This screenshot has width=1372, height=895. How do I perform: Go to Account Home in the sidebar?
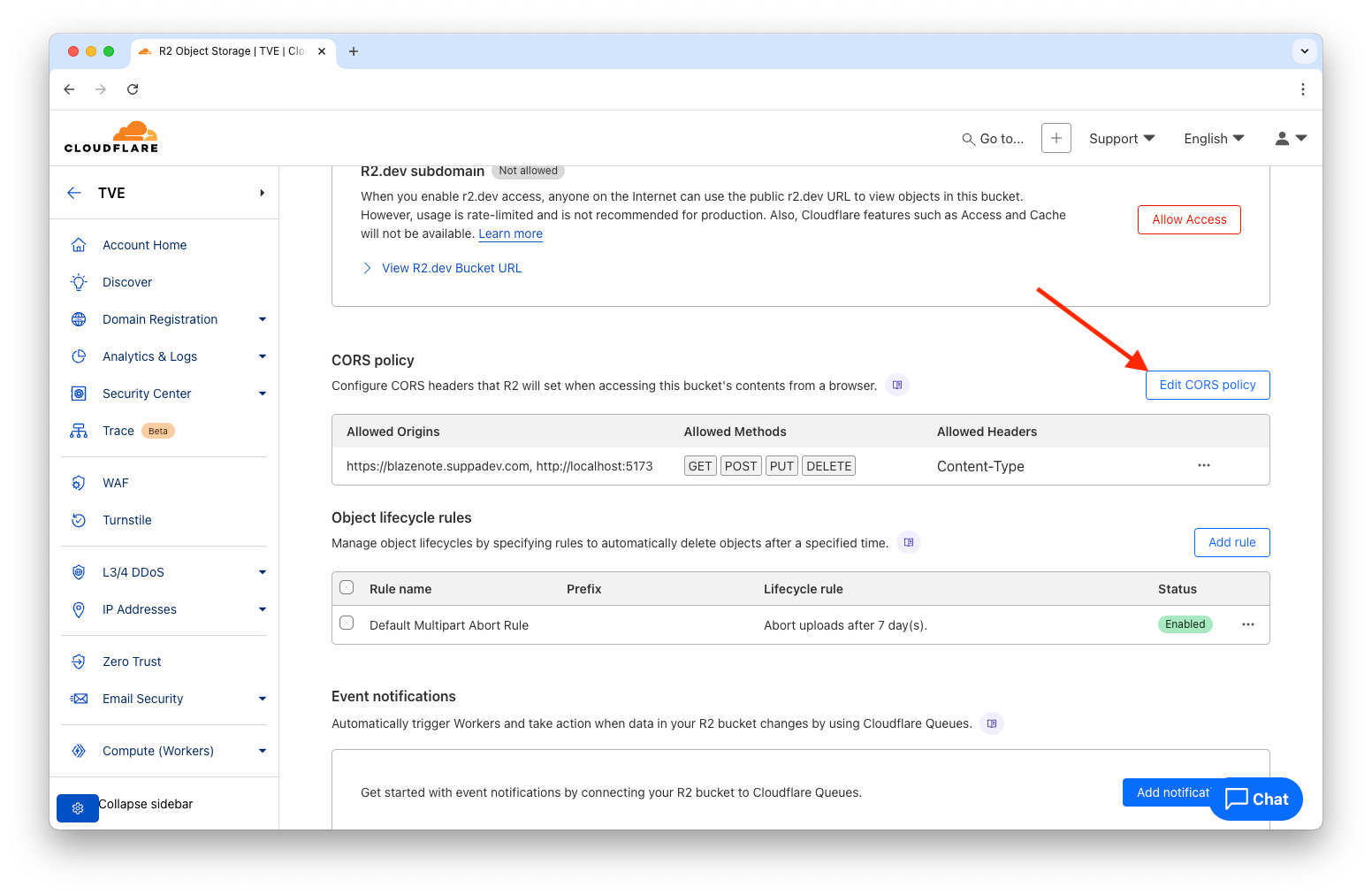[144, 245]
